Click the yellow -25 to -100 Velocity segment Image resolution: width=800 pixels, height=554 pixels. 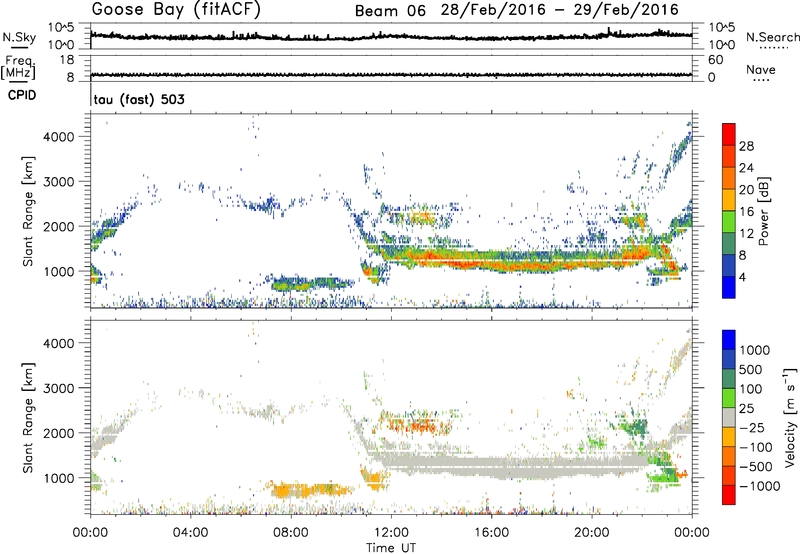pyautogui.click(x=729, y=437)
